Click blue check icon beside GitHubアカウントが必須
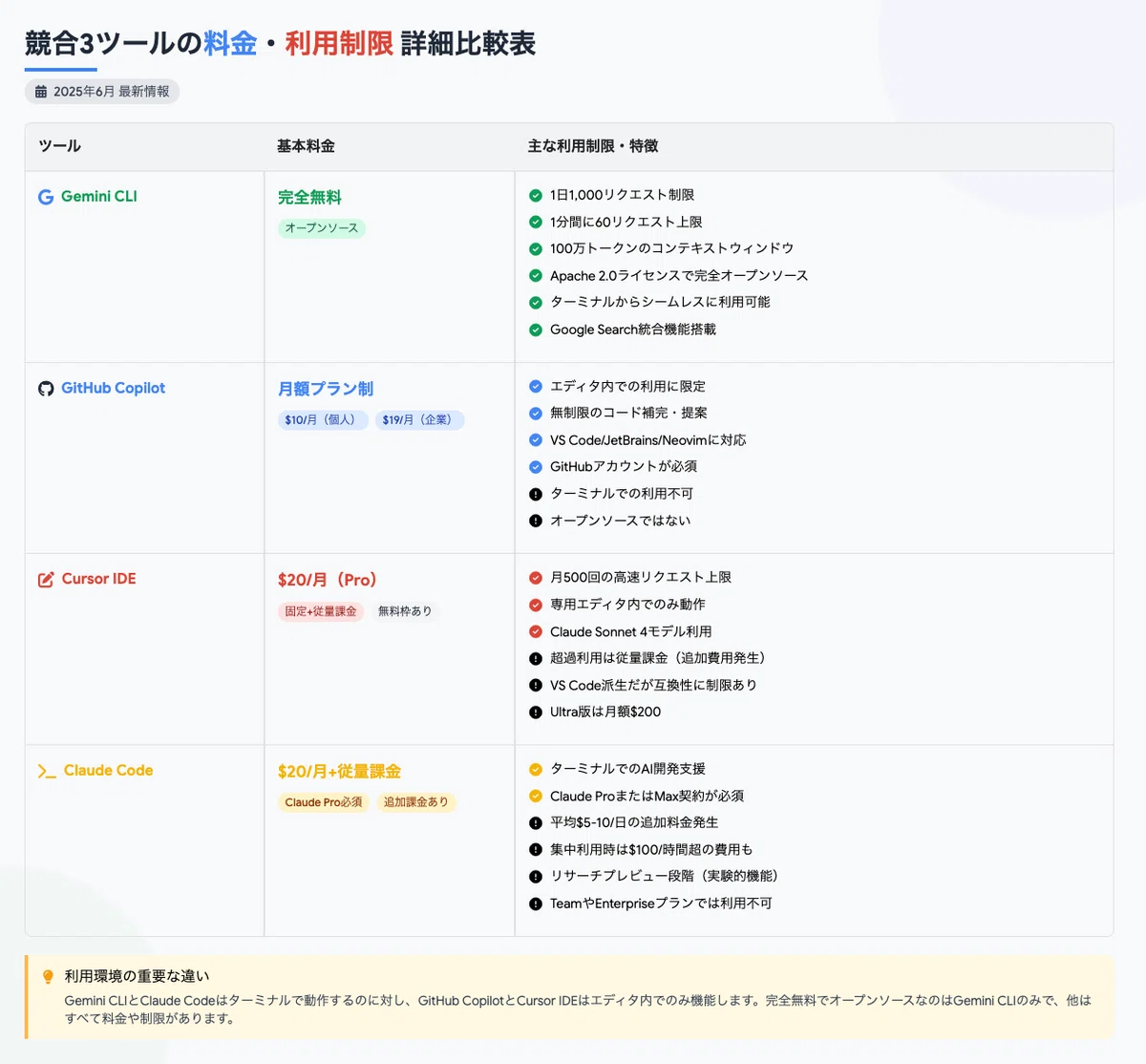The height and width of the screenshot is (1064, 1146). coord(536,467)
